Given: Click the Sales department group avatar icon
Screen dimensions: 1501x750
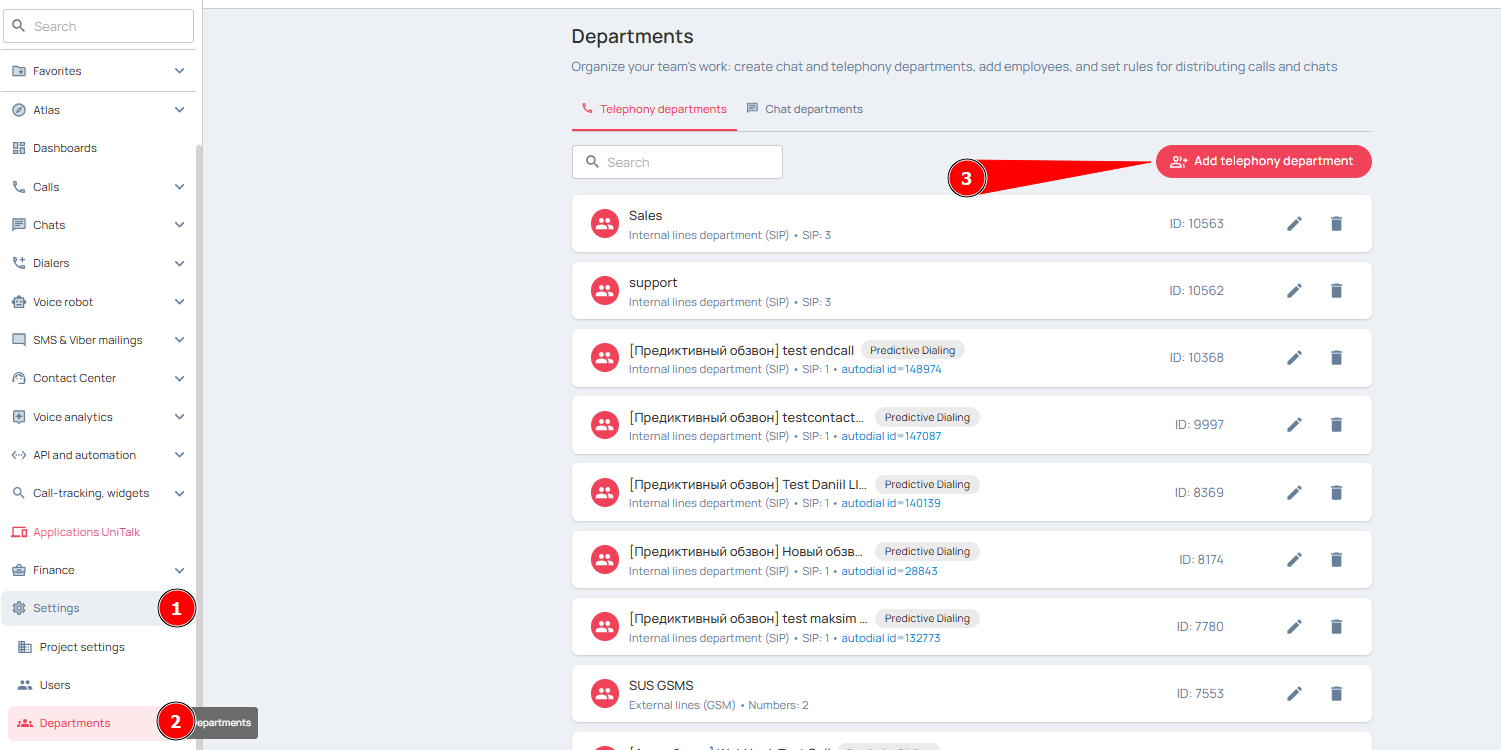Looking at the screenshot, I should click(605, 224).
